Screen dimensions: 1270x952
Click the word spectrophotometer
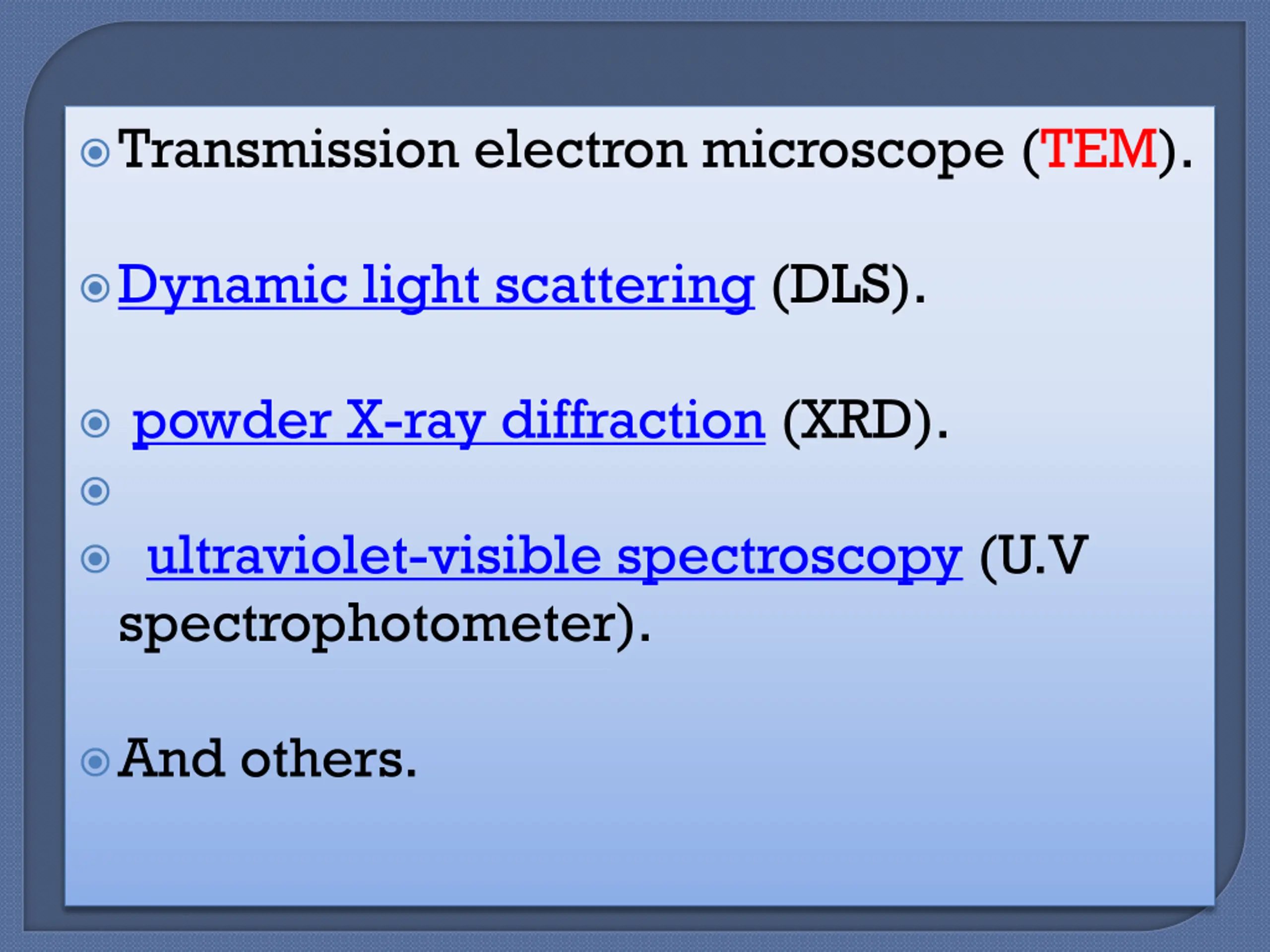pyautogui.click(x=368, y=625)
